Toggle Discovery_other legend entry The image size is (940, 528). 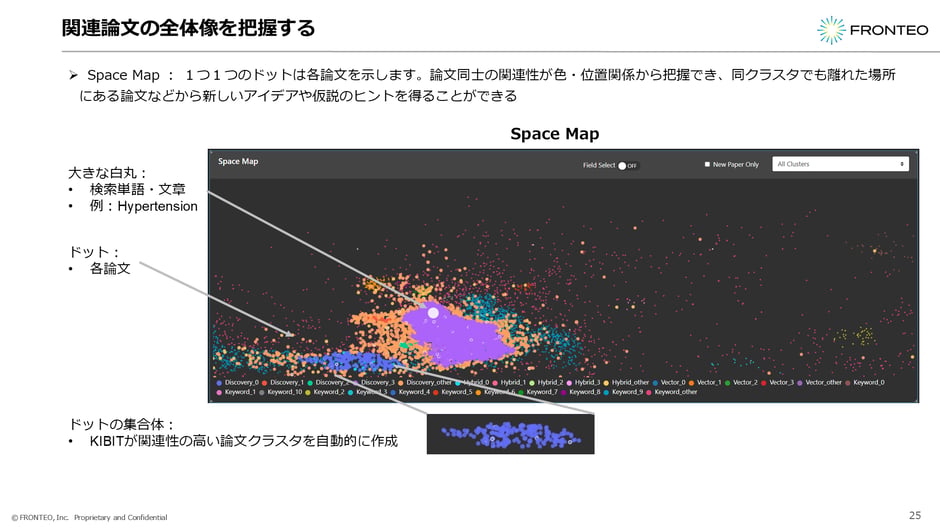point(424,382)
